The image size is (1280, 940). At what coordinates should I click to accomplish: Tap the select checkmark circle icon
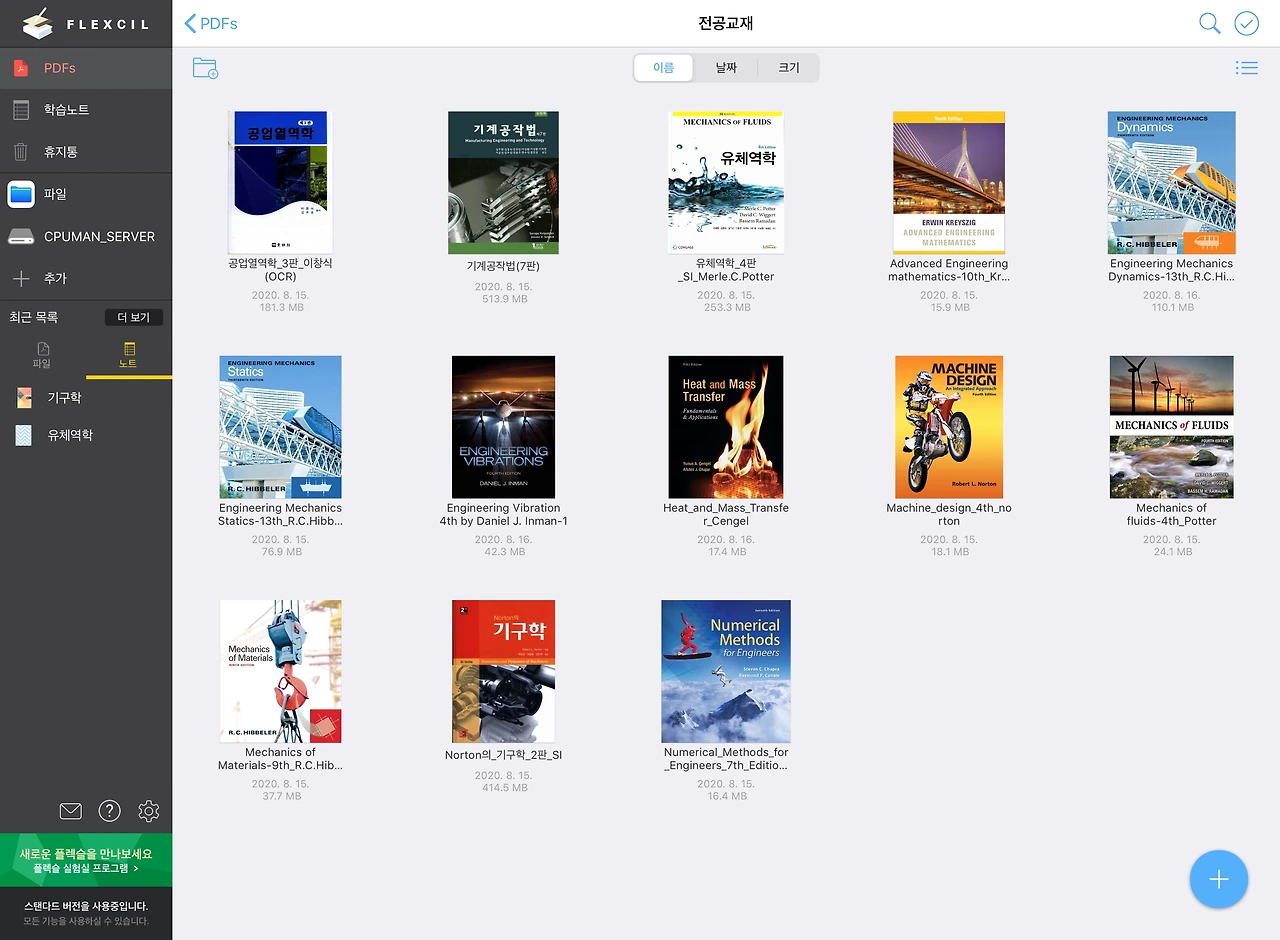point(1246,23)
